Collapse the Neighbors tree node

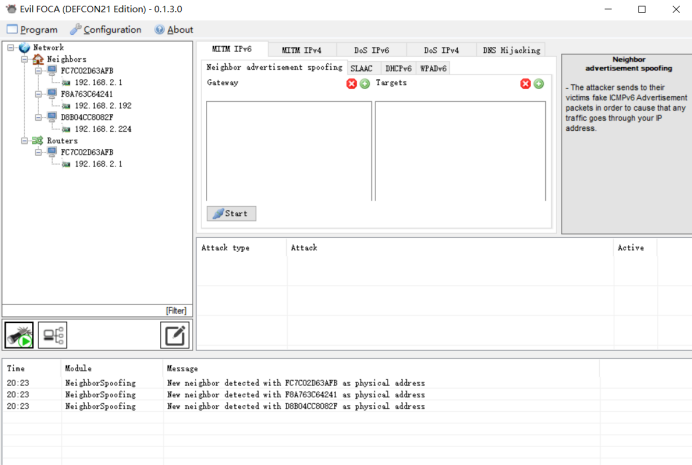coord(25,59)
